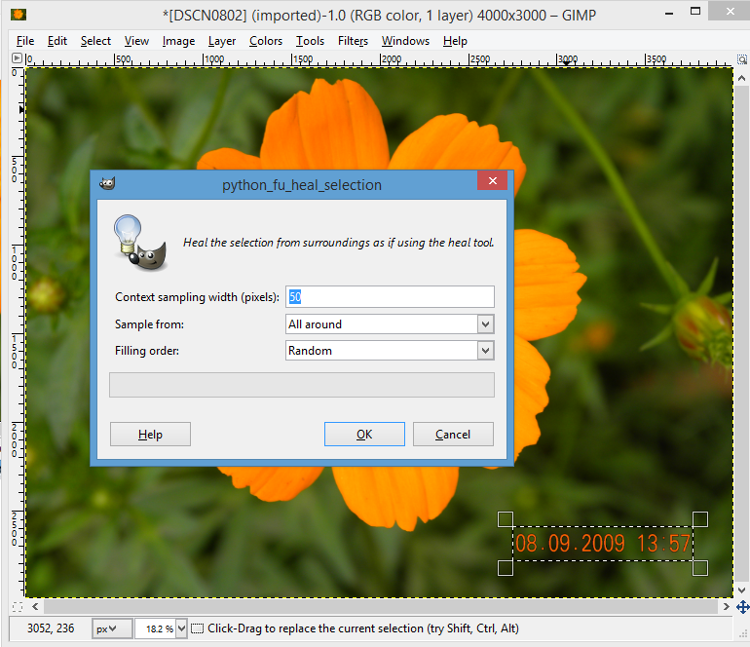The image size is (750, 647).
Task: Click the image menu arrow at ruler corner
Action: tap(17, 59)
